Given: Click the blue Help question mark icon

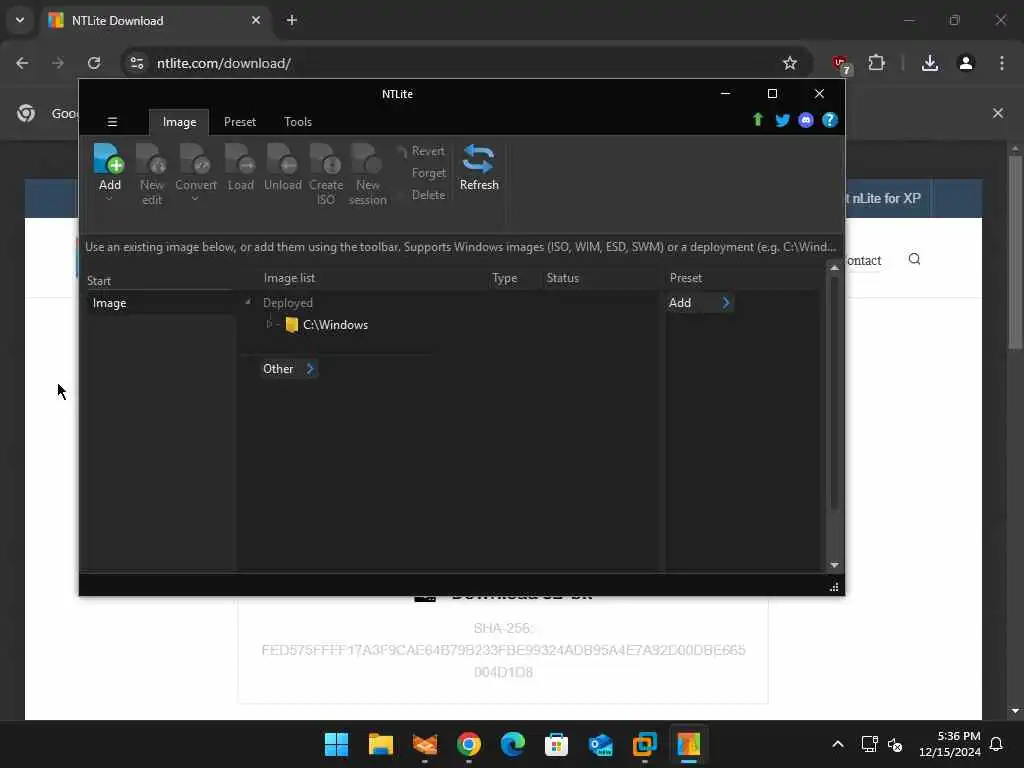Looking at the screenshot, I should pos(829,120).
